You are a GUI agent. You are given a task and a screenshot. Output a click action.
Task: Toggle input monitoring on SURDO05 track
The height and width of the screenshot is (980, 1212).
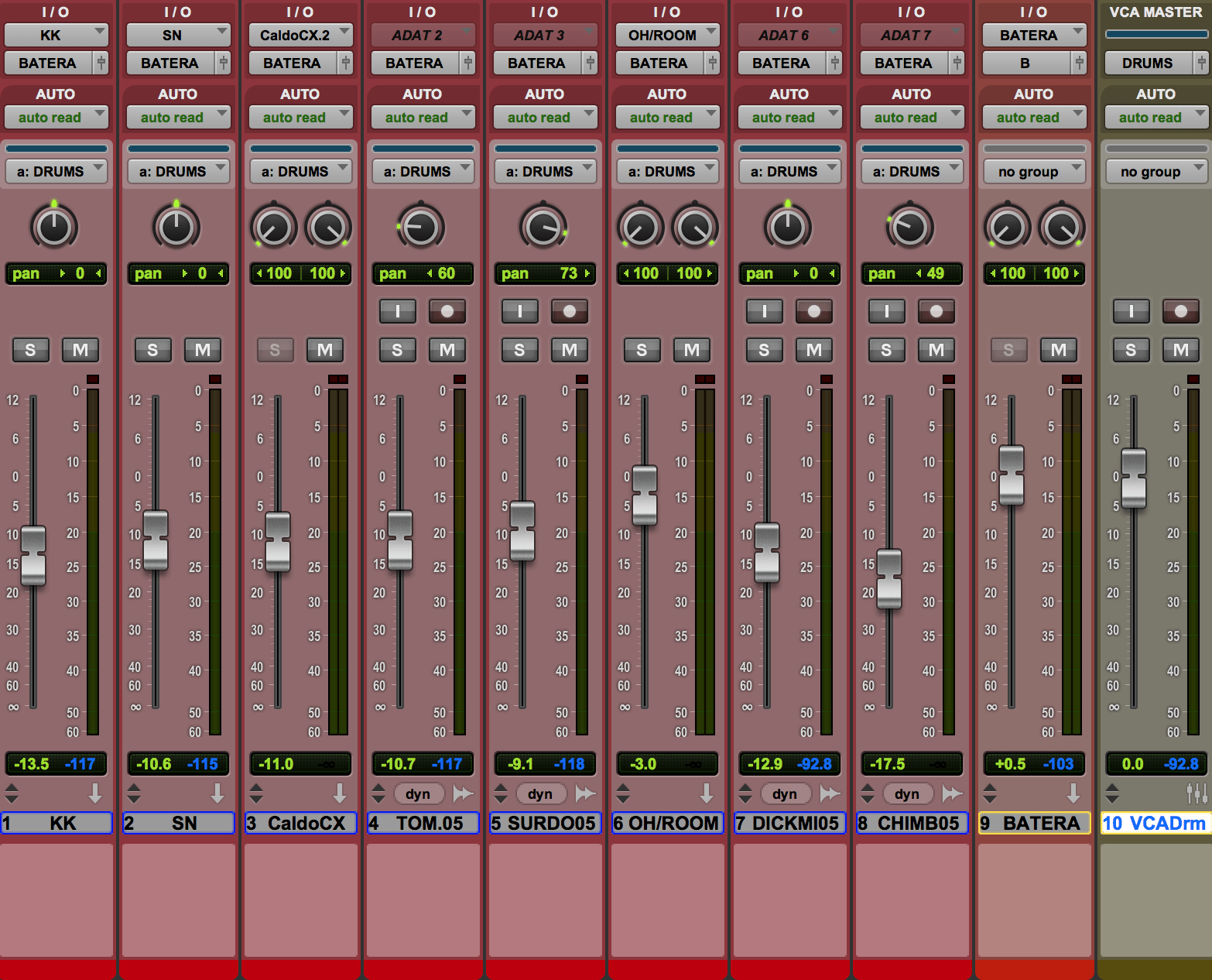519,311
